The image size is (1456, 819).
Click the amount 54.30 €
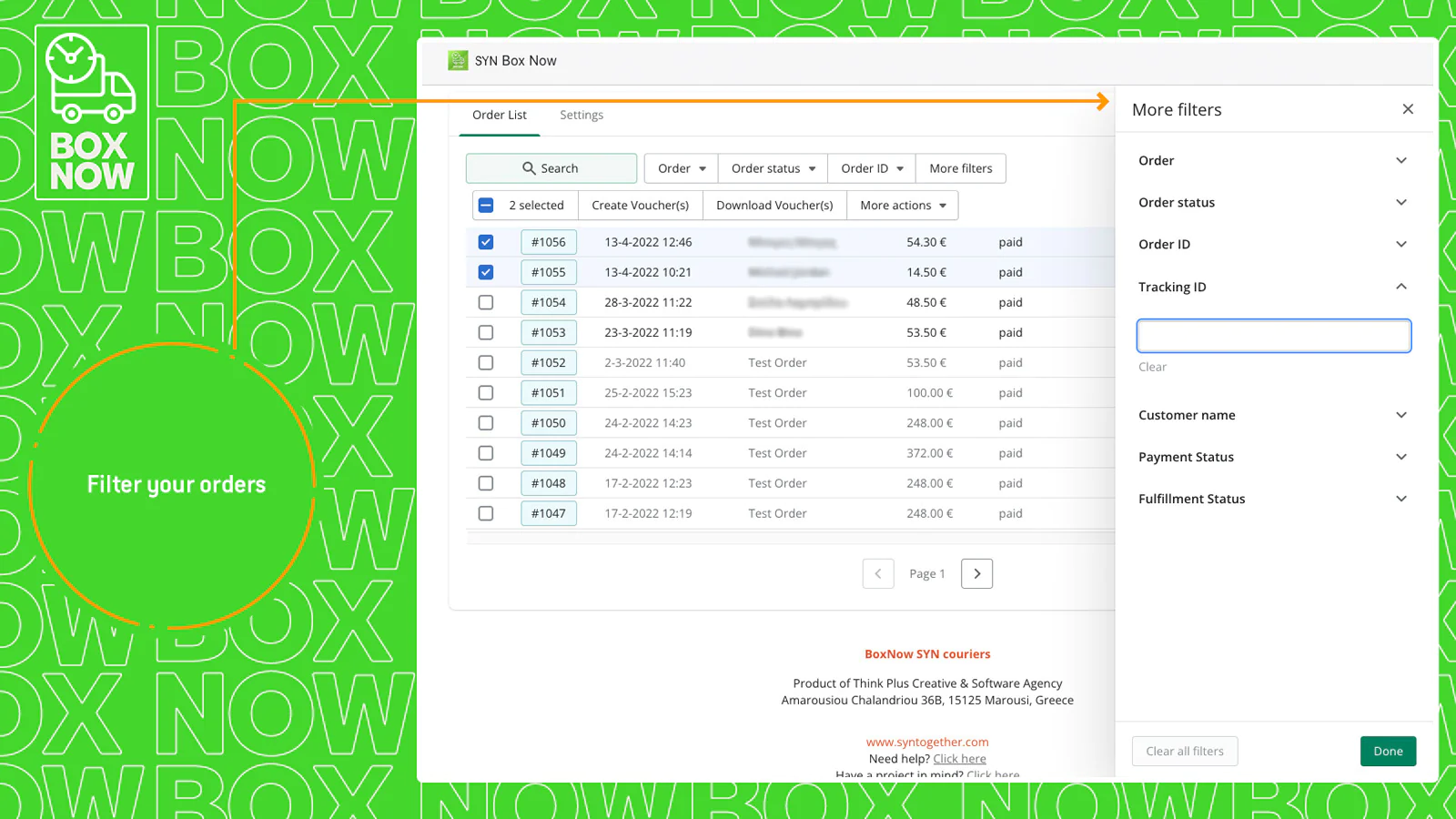926,242
